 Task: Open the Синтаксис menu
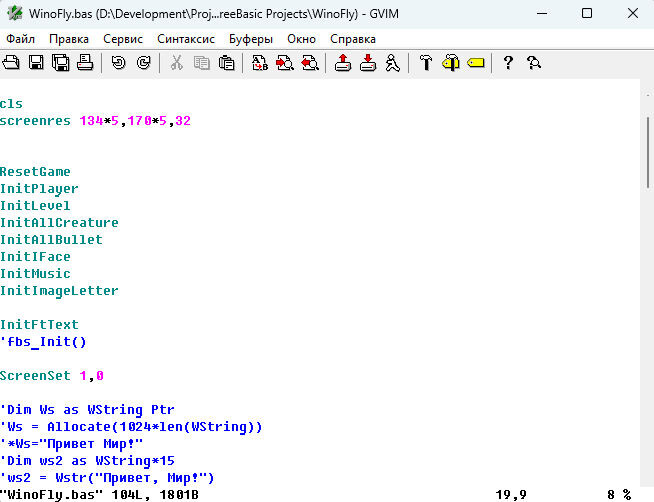(186, 39)
